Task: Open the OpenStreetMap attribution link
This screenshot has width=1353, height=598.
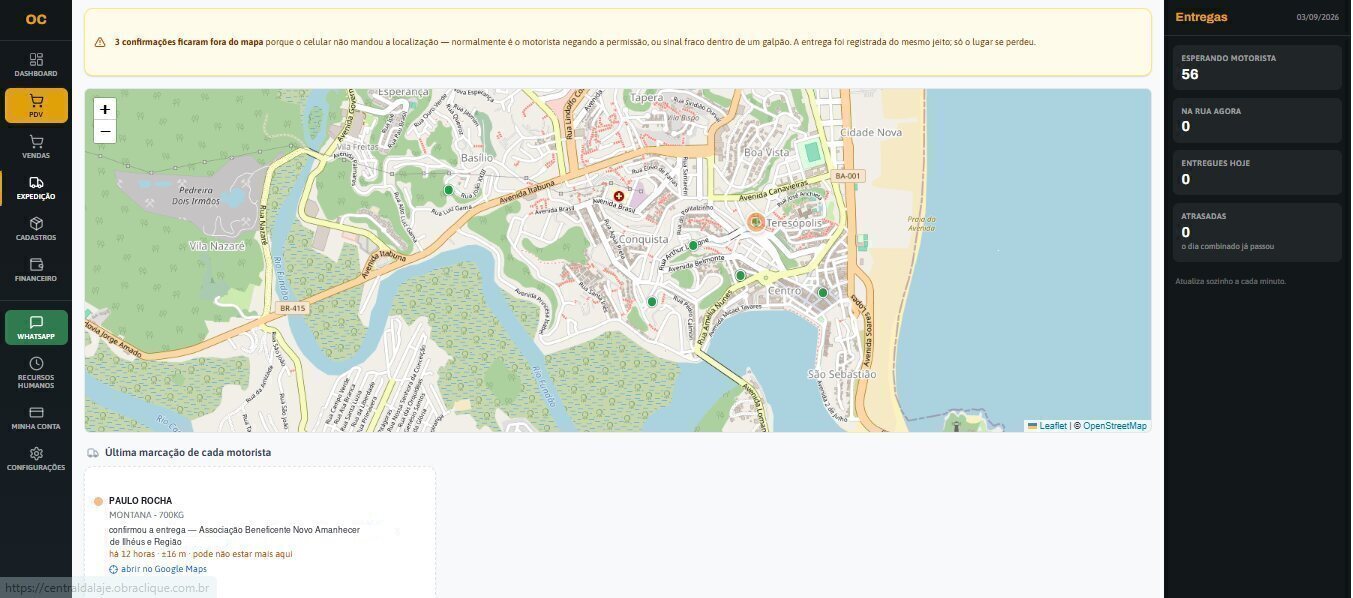Action: point(1115,426)
